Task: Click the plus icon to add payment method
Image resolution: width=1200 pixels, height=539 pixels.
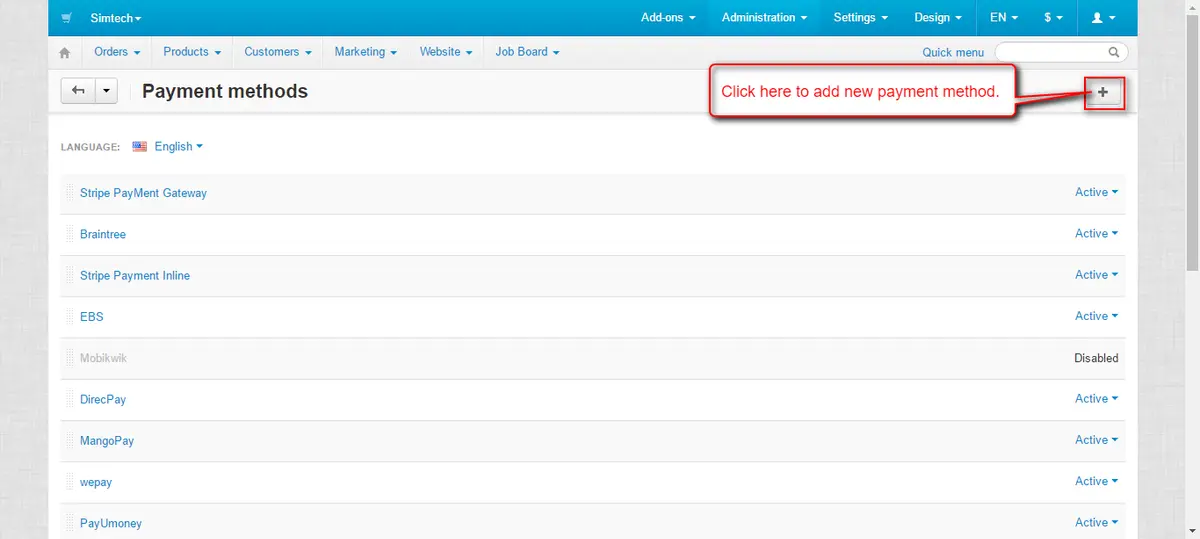Action: 1103,92
